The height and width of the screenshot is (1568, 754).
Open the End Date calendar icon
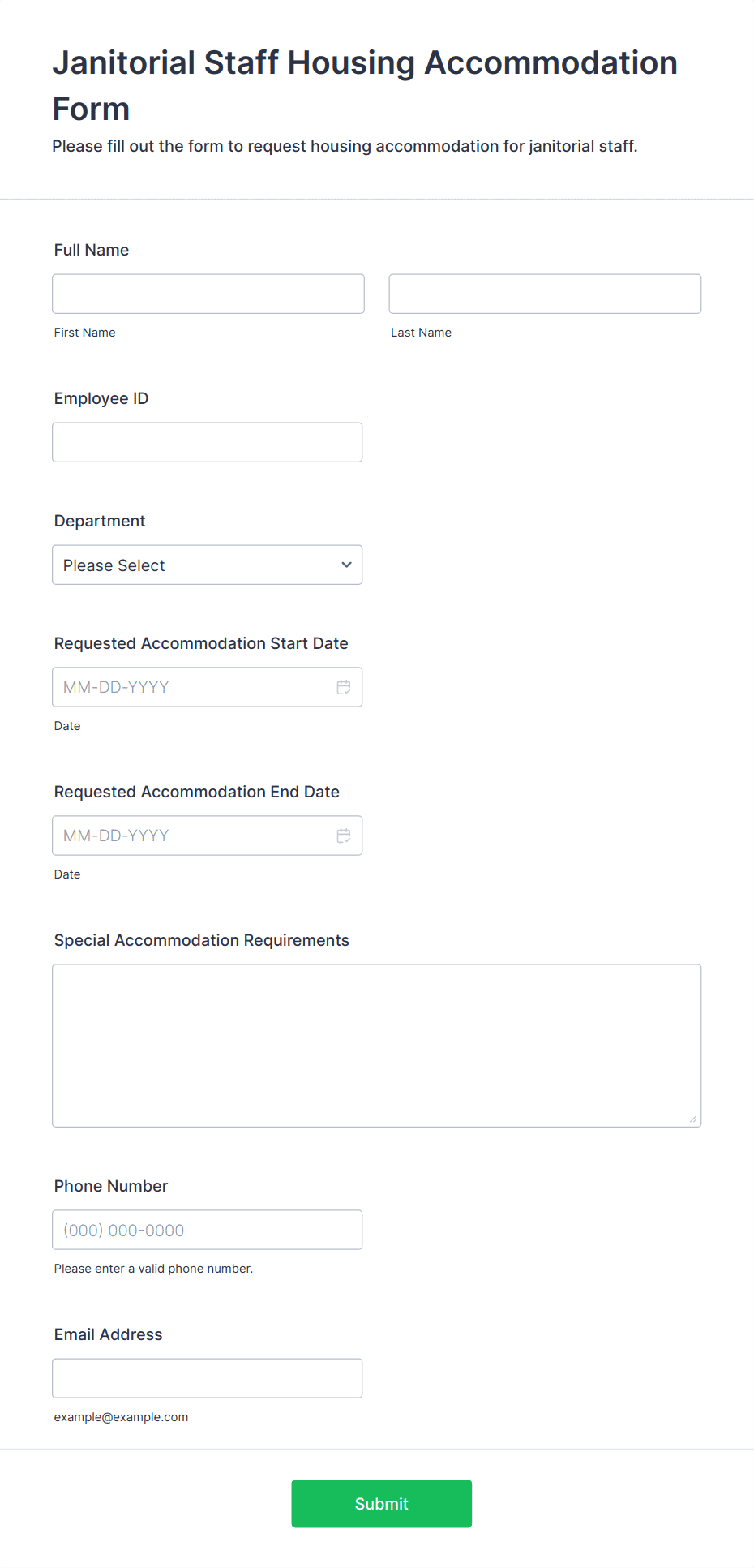344,836
